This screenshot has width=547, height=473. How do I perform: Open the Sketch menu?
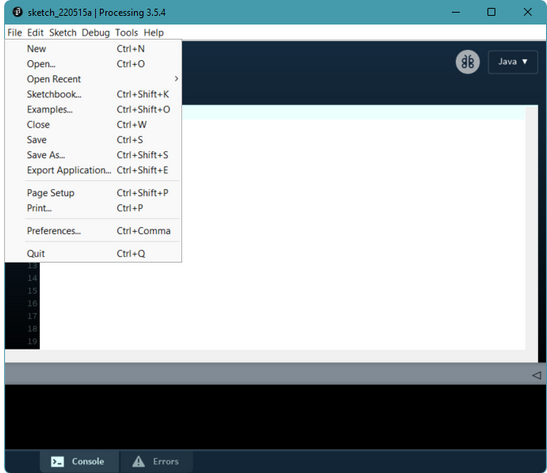coord(63,33)
